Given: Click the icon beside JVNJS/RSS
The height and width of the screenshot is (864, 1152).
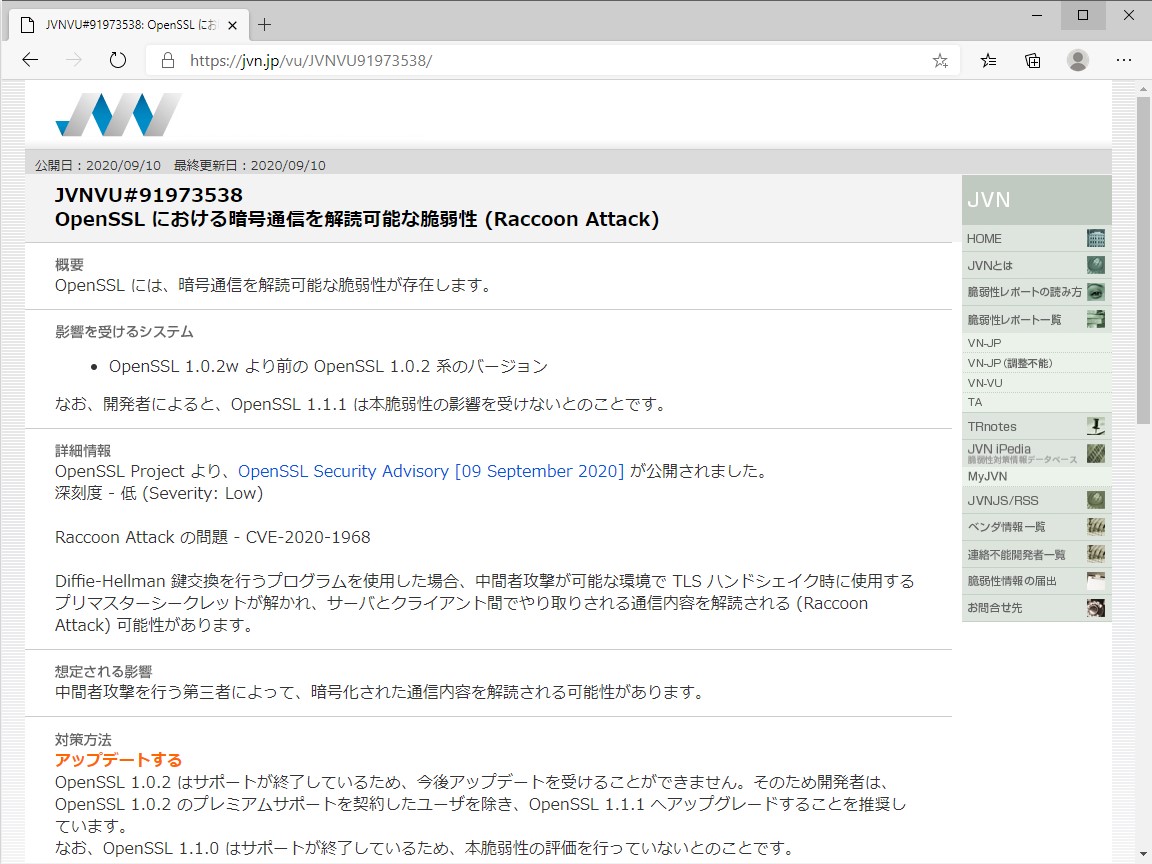Looking at the screenshot, I should pos(1095,500).
